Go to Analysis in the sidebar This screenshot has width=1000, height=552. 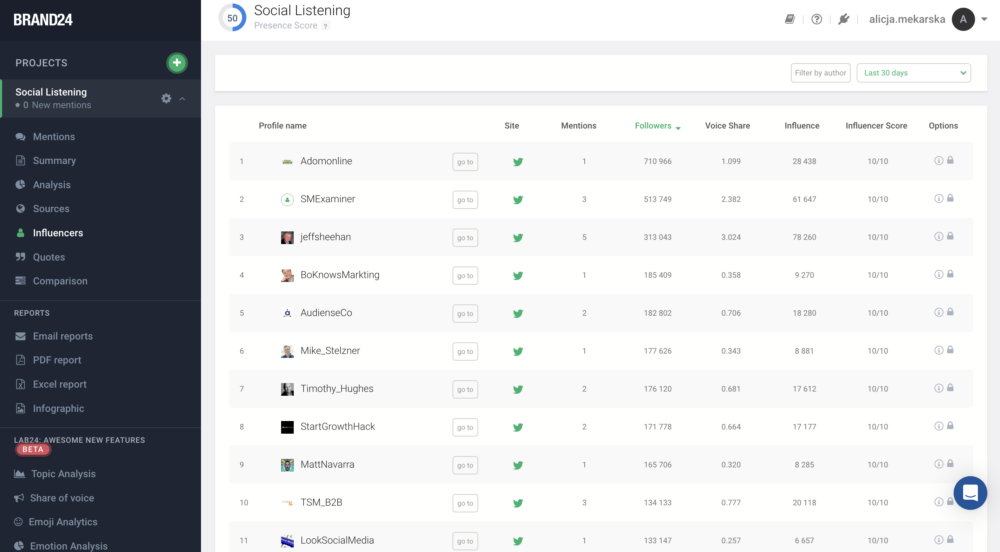tap(52, 185)
